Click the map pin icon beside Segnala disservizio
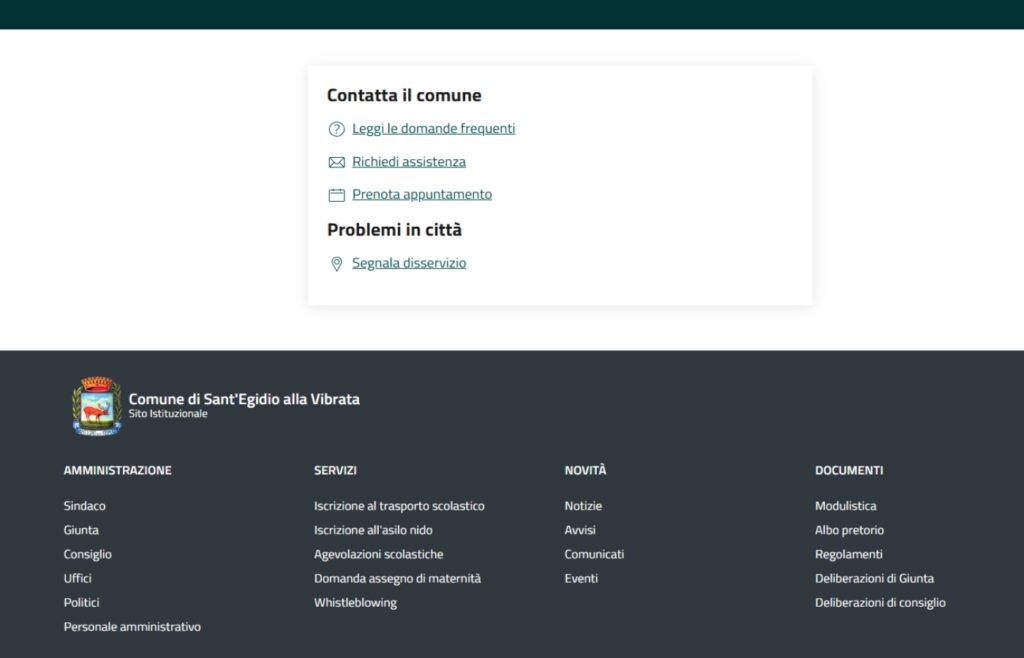The width and height of the screenshot is (1024, 658). [336, 264]
